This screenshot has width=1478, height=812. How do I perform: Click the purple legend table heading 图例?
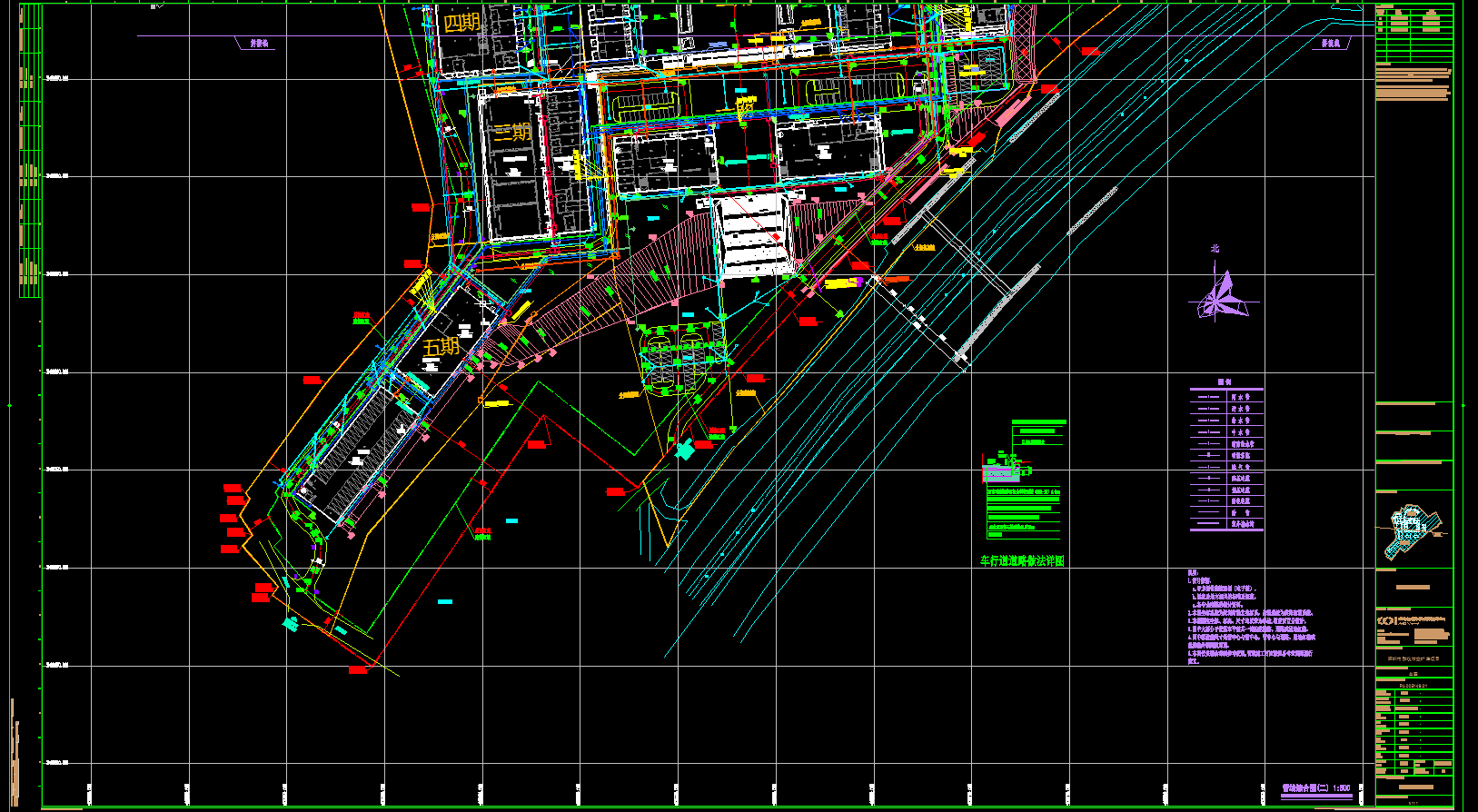pos(1225,382)
